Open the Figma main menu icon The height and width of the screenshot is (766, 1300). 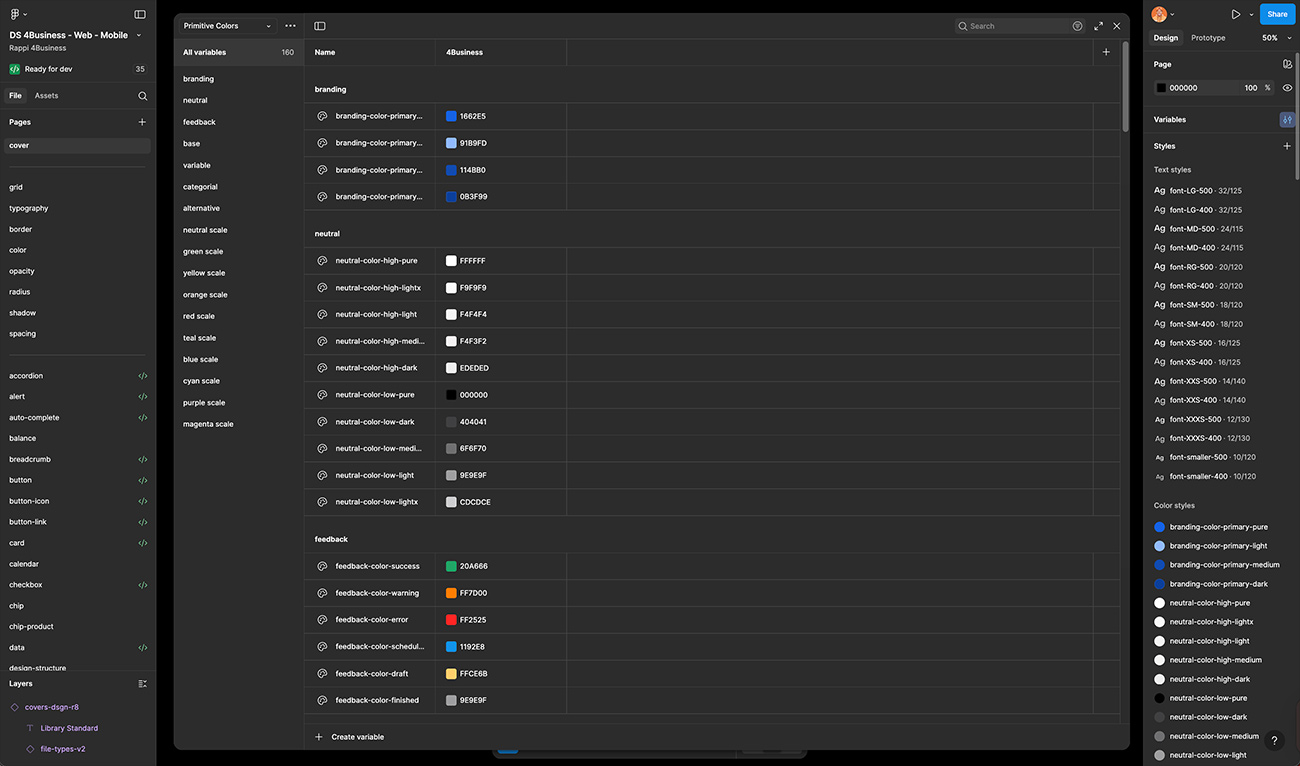(x=15, y=14)
